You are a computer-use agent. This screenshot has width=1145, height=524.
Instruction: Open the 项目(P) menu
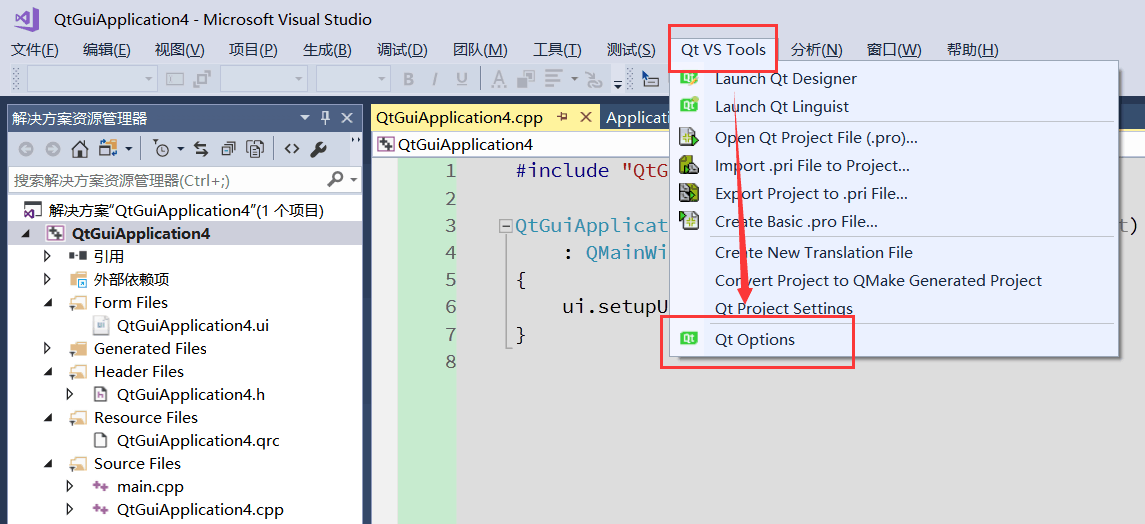[253, 50]
